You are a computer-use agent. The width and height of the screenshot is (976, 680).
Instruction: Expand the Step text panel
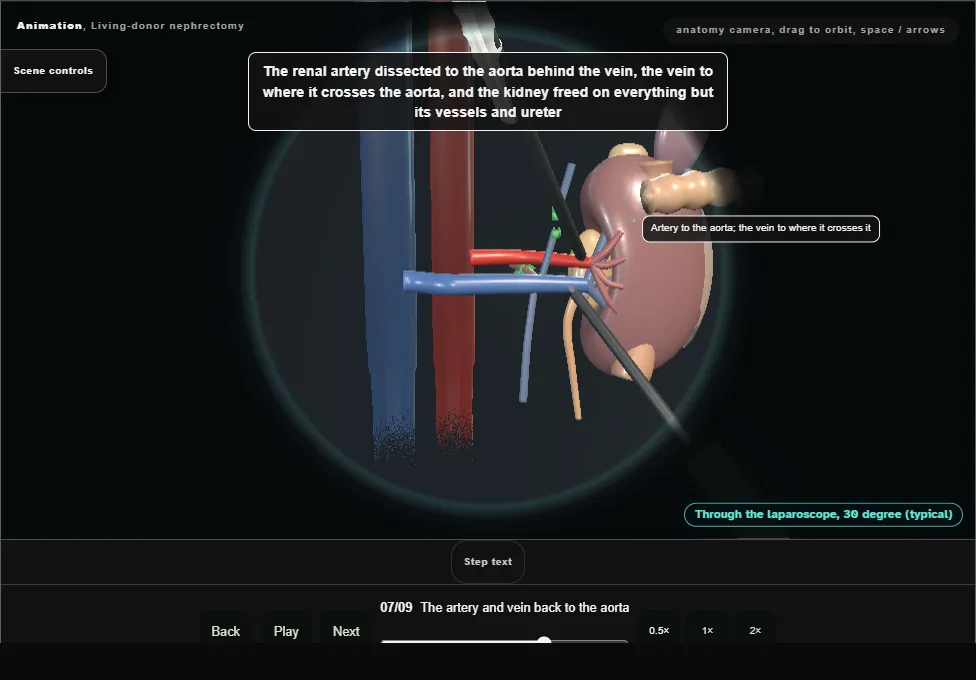pyautogui.click(x=487, y=562)
